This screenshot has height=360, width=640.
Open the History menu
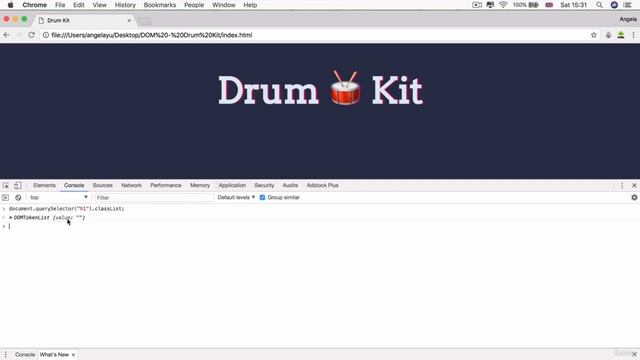pos(125,5)
